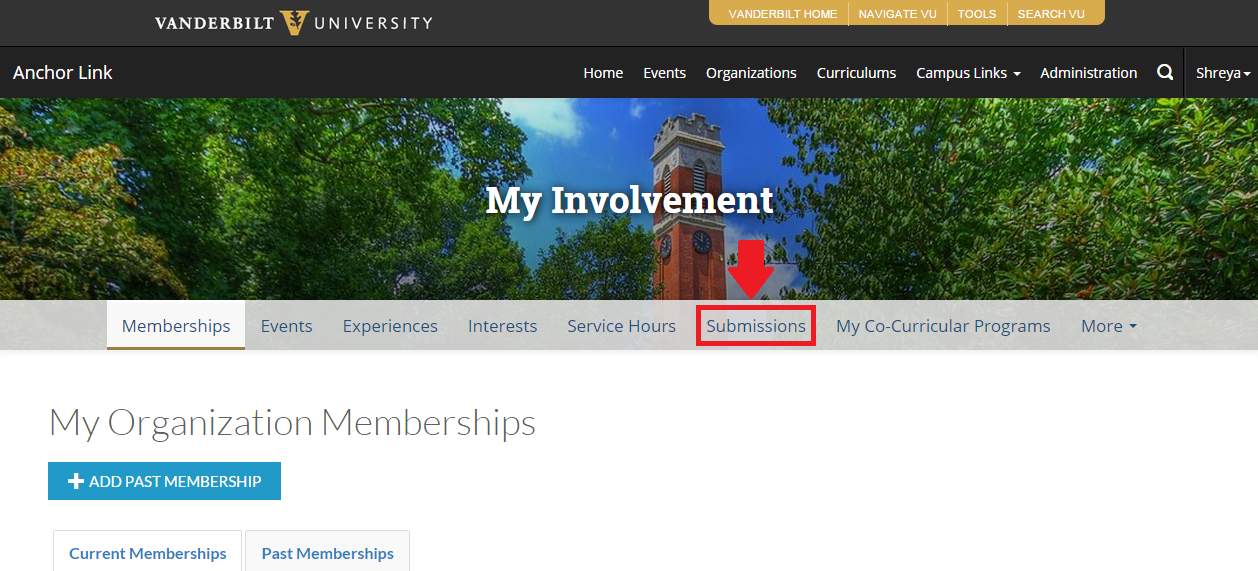Expand the Campus Links menu
The image size is (1258, 571).
tap(967, 73)
